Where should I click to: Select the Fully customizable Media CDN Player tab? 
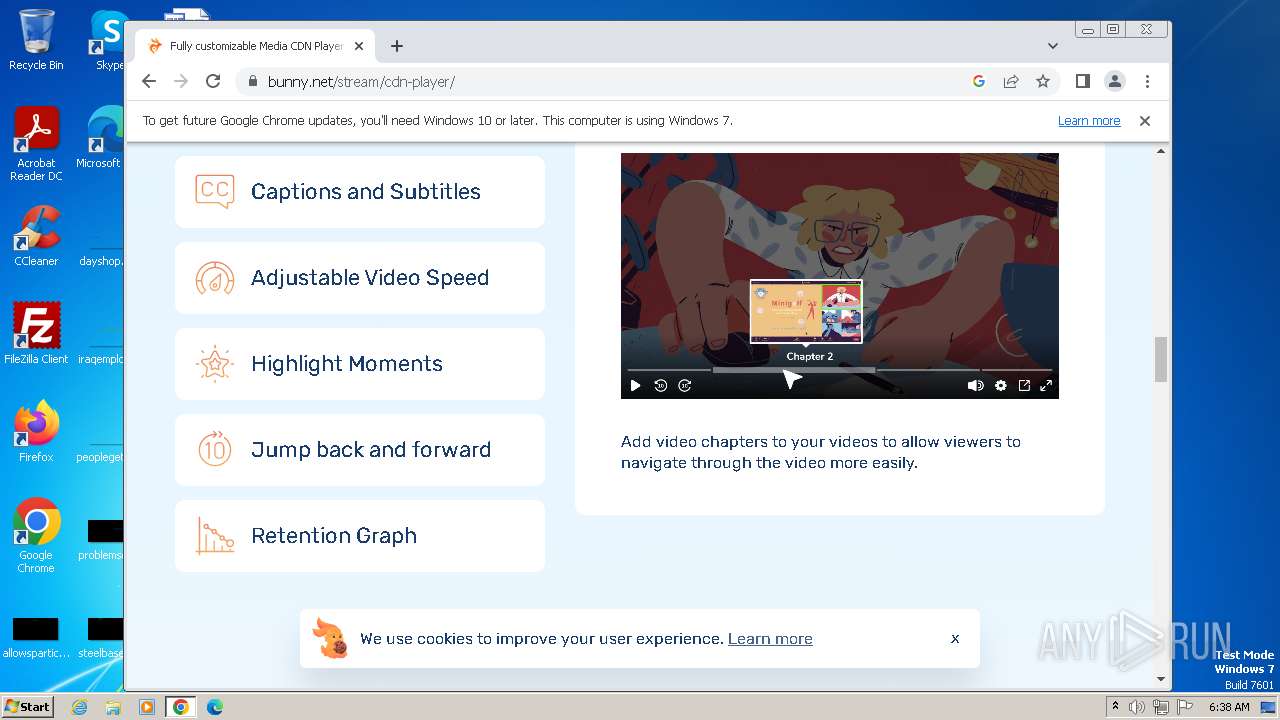click(255, 46)
